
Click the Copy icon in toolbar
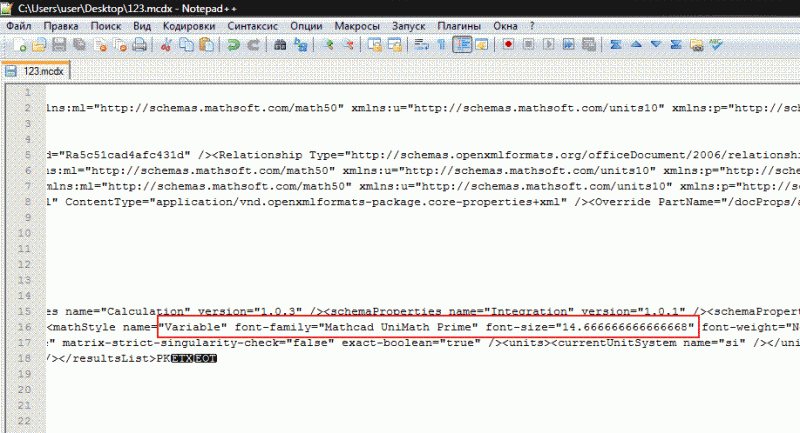[x=186, y=45]
